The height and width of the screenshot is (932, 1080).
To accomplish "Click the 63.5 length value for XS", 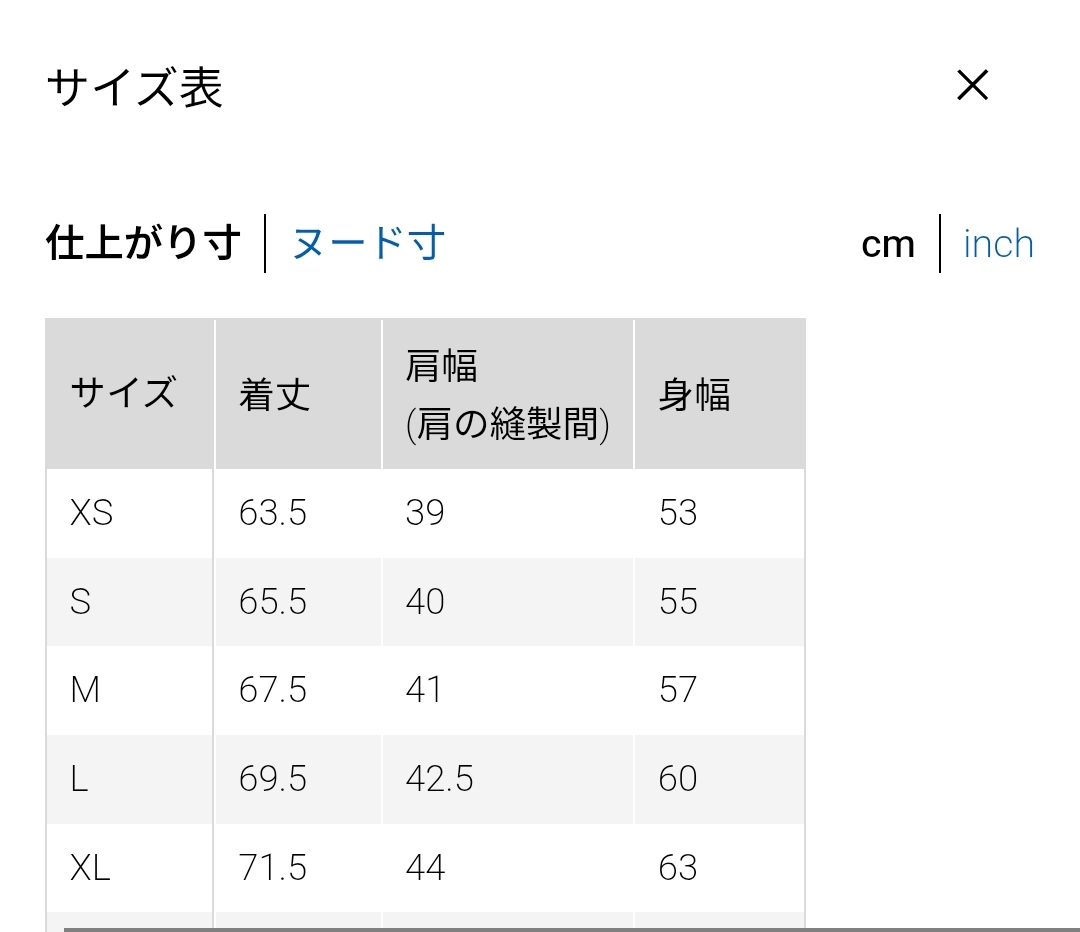I will (272, 513).
